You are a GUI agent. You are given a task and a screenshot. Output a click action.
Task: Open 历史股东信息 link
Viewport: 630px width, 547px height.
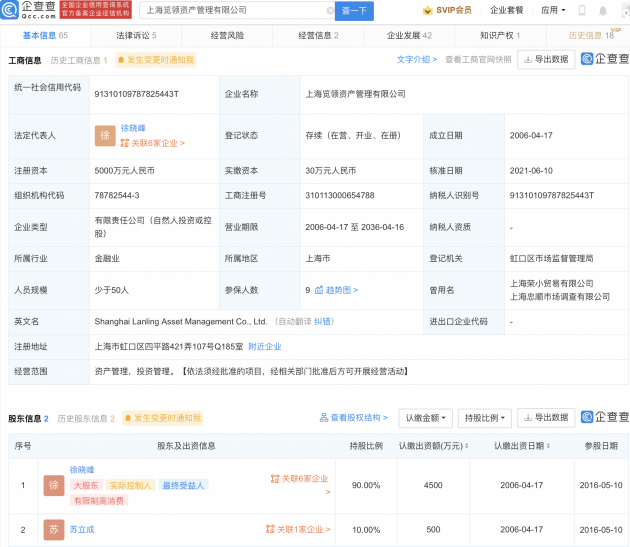point(86,419)
